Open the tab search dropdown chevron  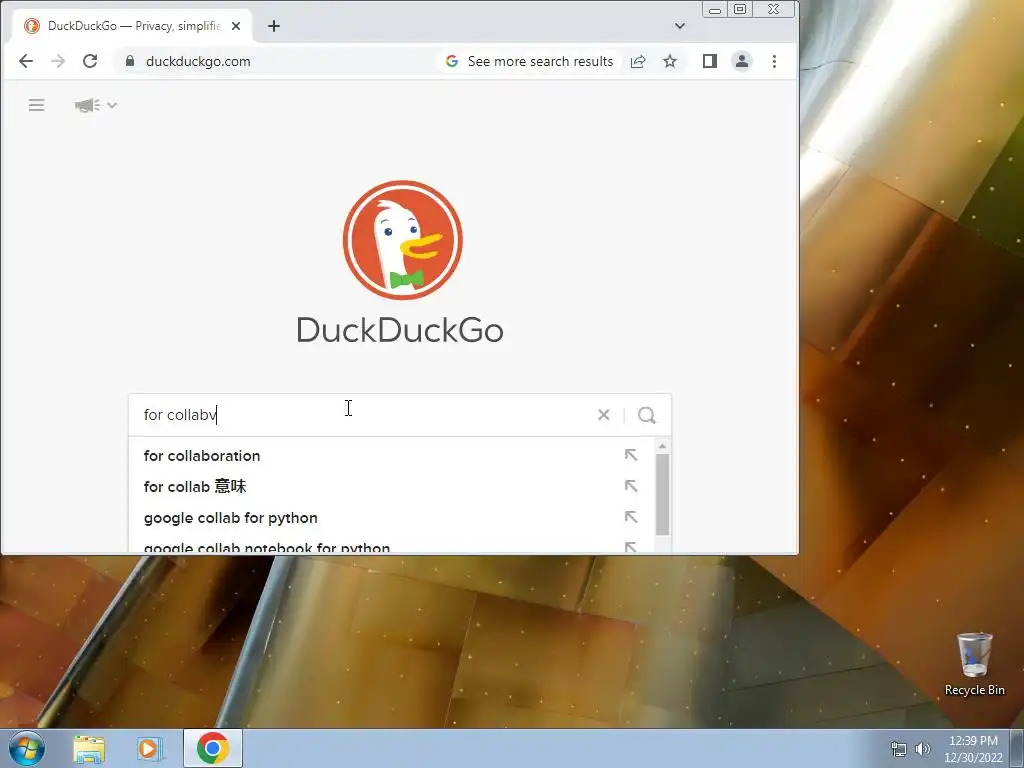pos(680,26)
